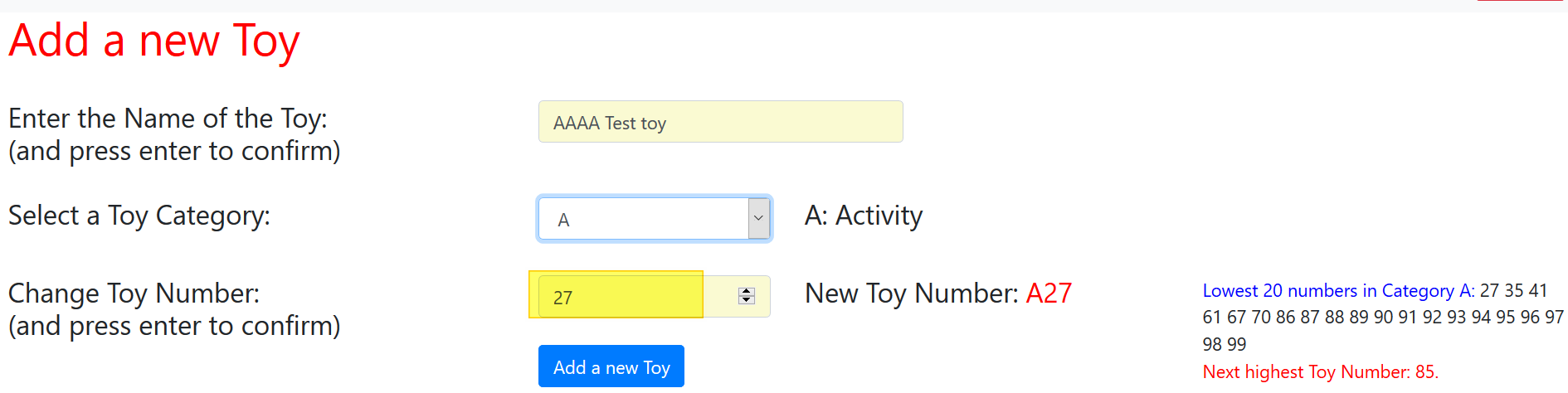Click the red A27 toy number value
Viewport: 1568px width, 393px height.
(1049, 294)
